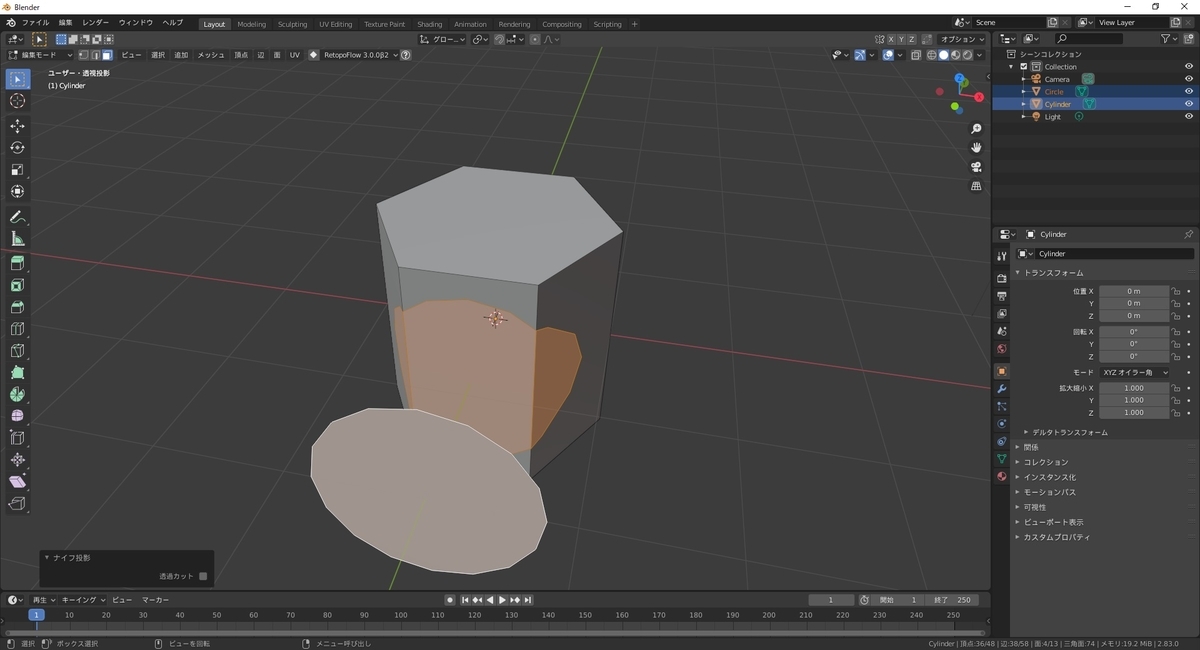Image resolution: width=1200 pixels, height=650 pixels.
Task: Open the XYZ オイラー角 rotation mode dropdown
Action: (x=1135, y=372)
